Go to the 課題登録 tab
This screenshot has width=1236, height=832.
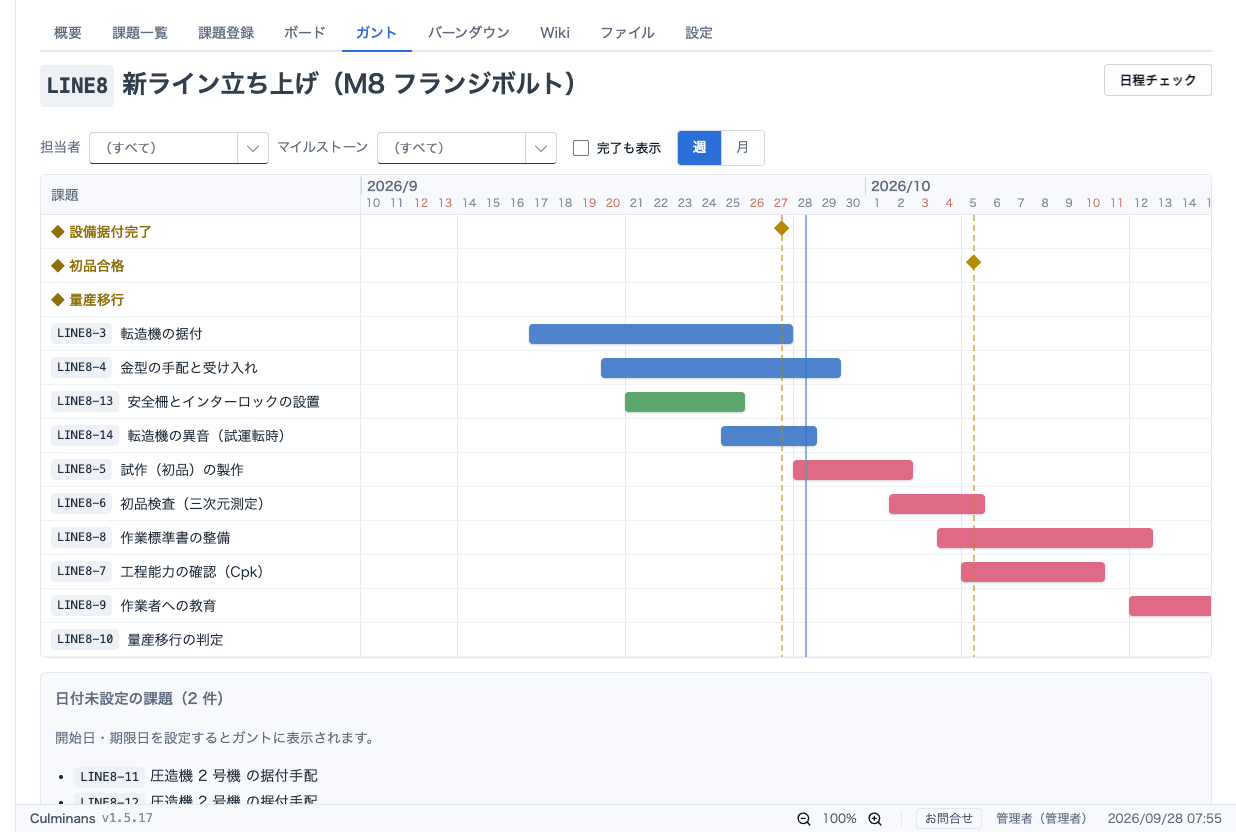(x=226, y=32)
